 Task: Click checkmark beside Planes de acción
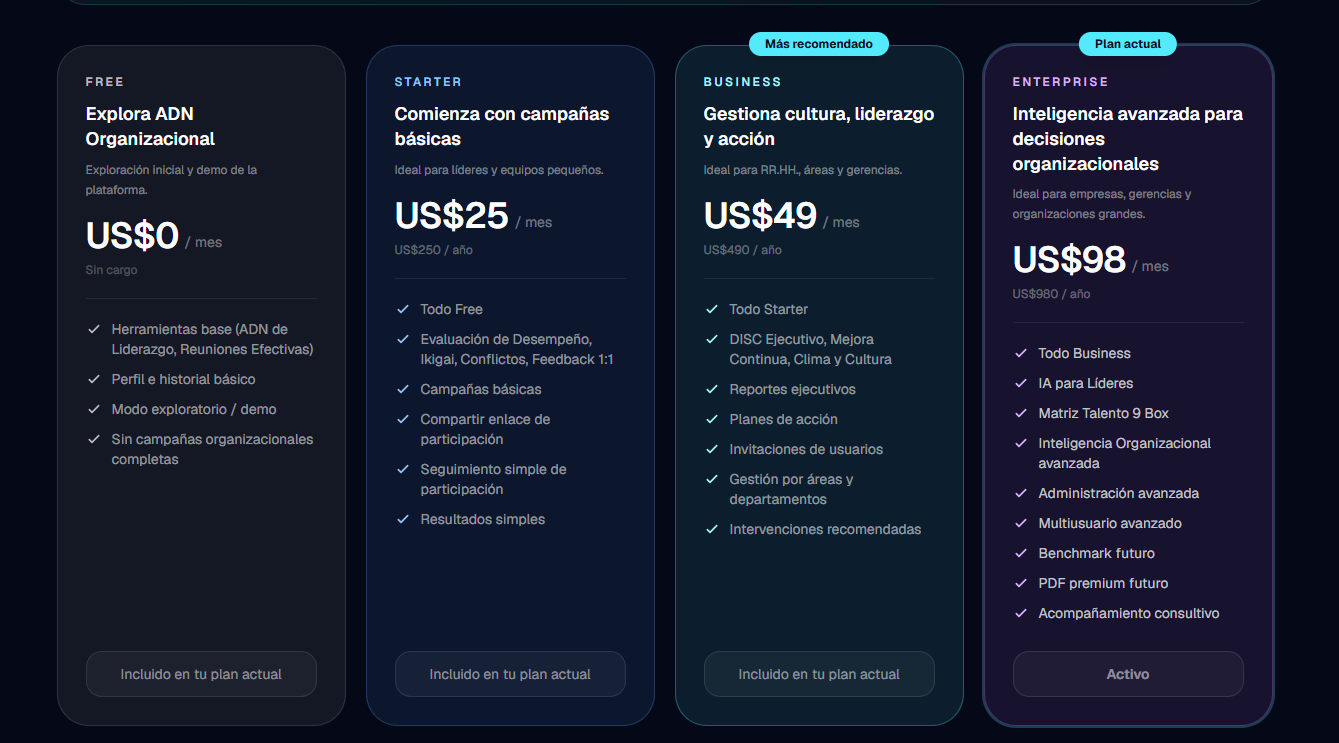[x=712, y=419]
